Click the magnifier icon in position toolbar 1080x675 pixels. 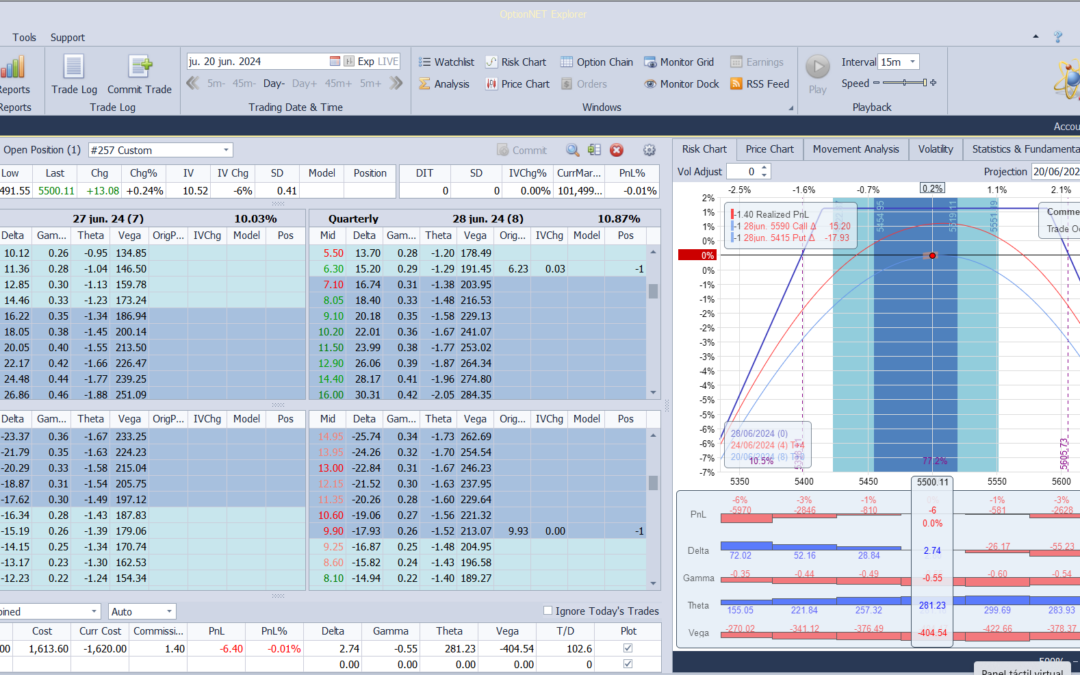click(572, 149)
